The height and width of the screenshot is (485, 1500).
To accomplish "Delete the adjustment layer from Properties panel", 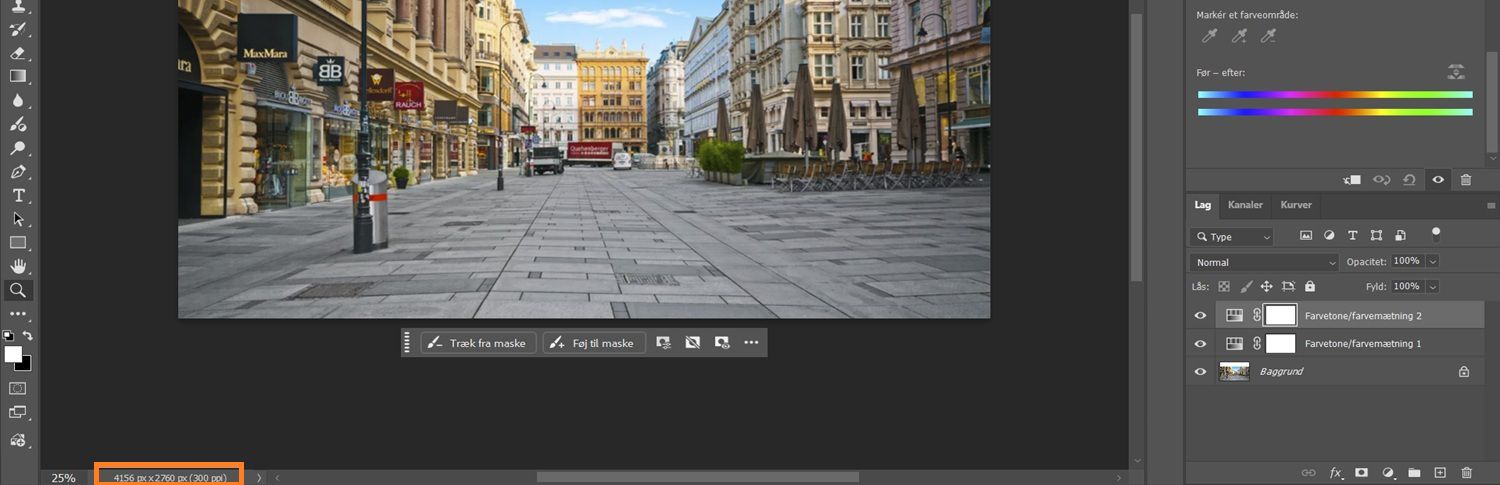I will (1466, 180).
